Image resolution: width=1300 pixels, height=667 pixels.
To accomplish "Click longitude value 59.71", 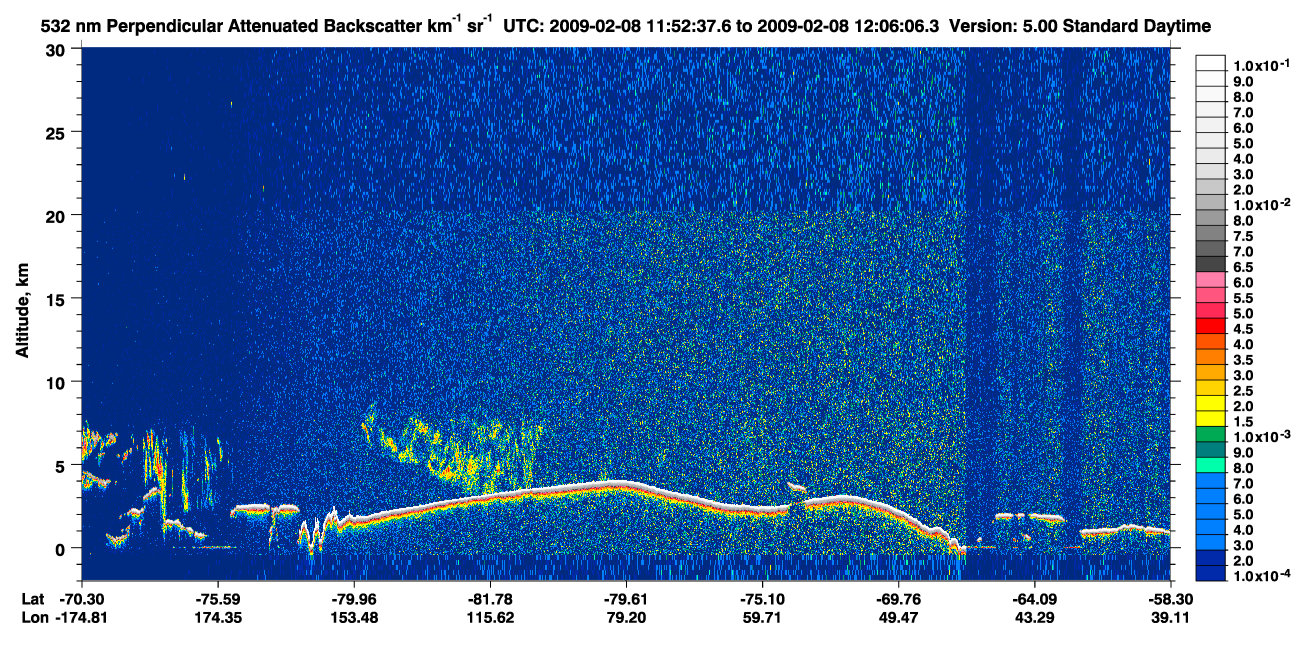I will pyautogui.click(x=761, y=617).
